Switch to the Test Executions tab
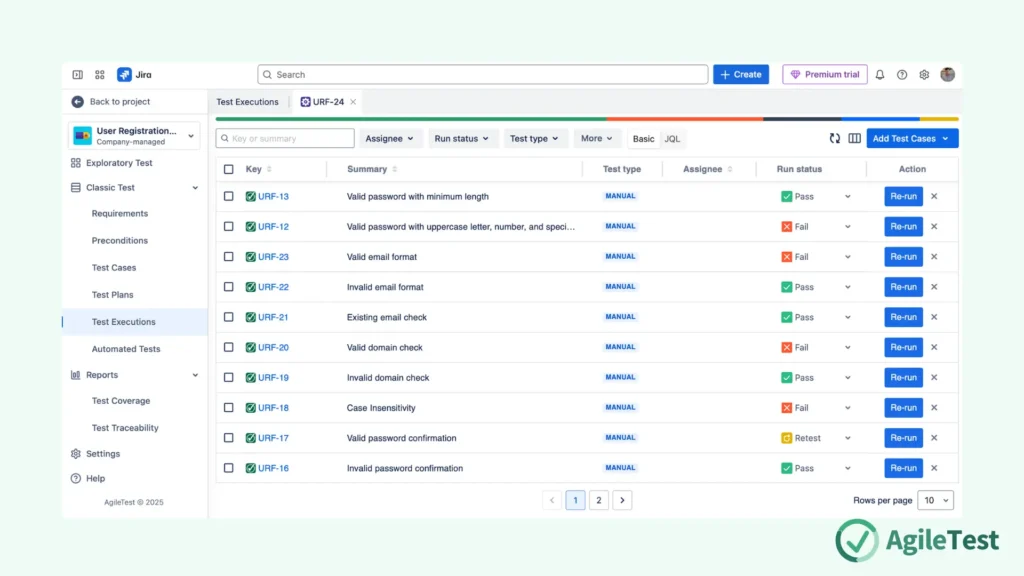 coord(247,102)
